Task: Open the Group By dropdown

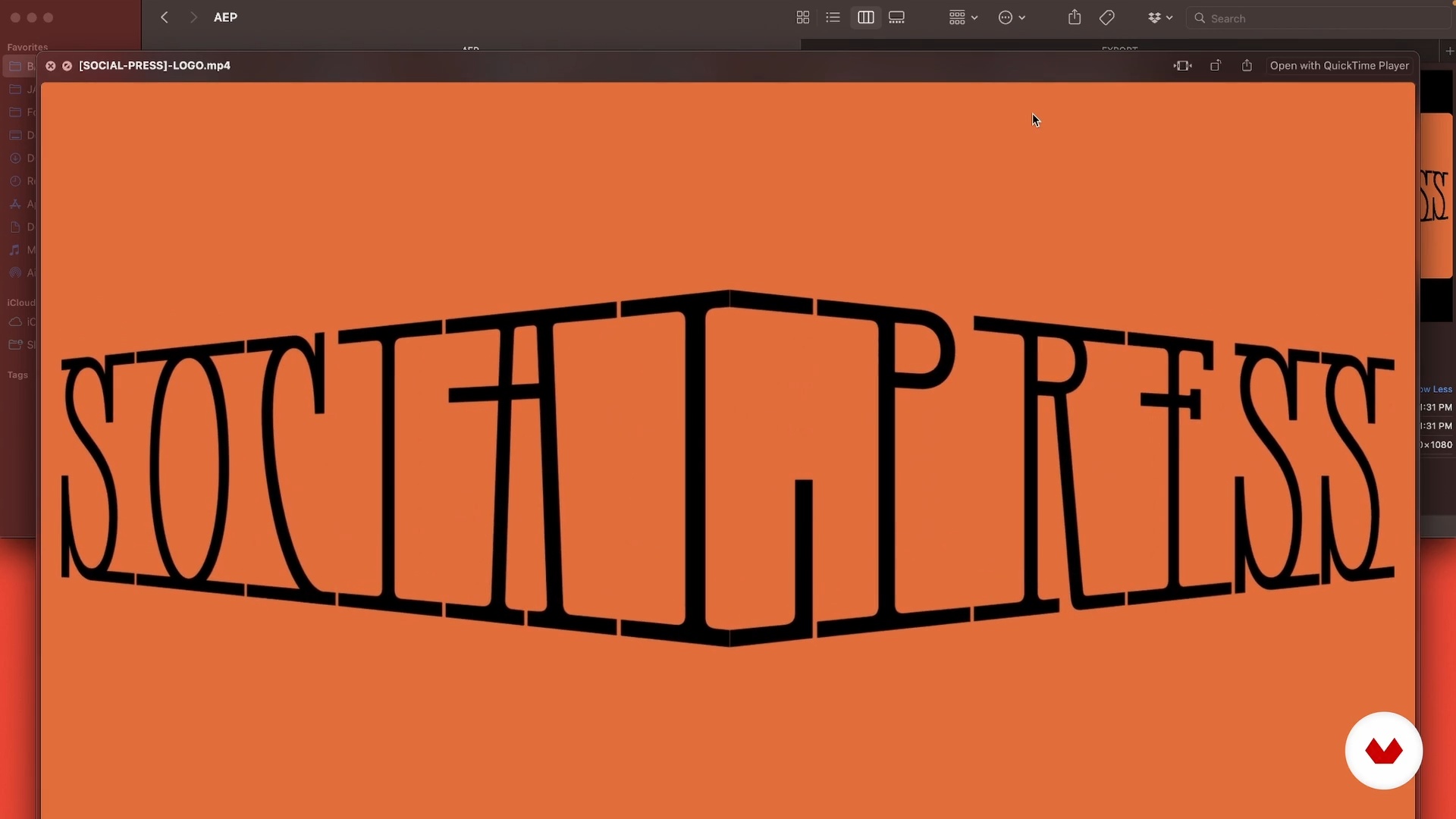Action: (963, 17)
